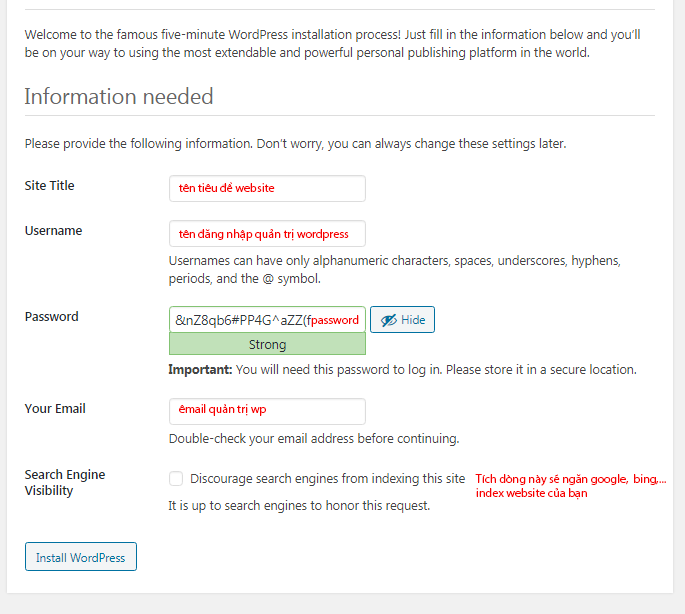This screenshot has height=614, width=685.
Task: Click the Install WordPress button
Action: [x=81, y=557]
